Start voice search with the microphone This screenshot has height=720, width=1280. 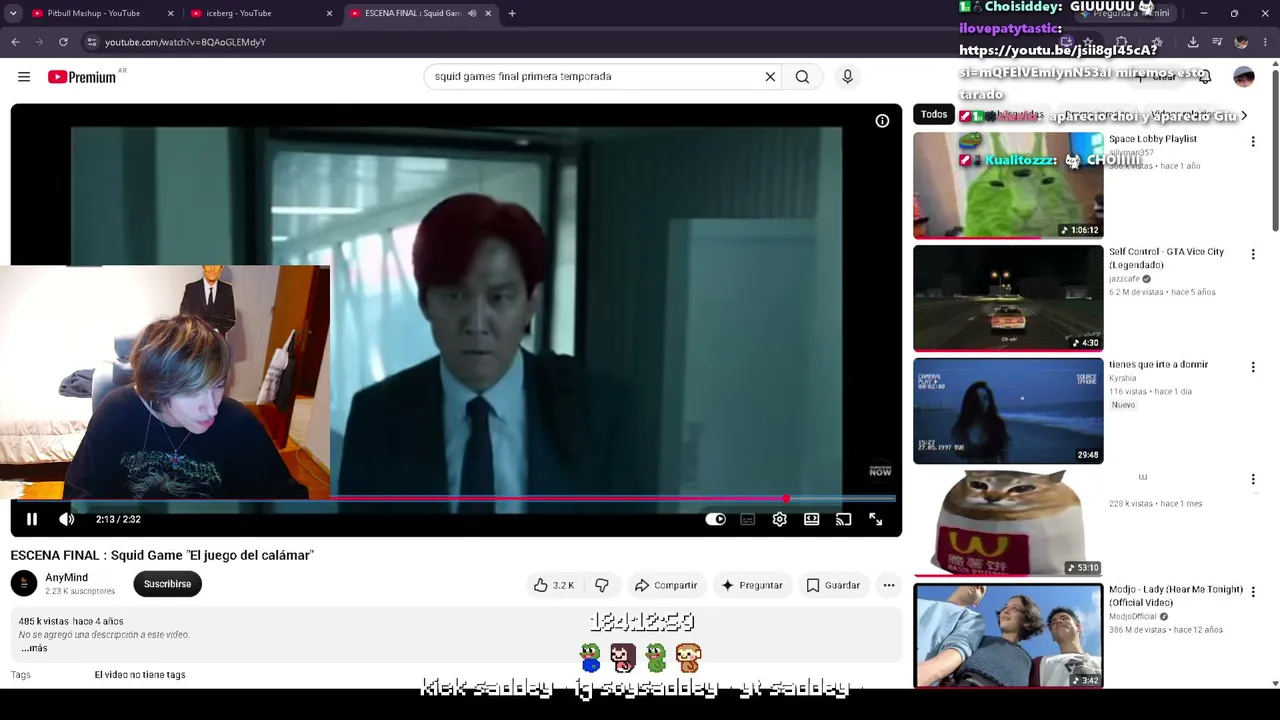847,76
